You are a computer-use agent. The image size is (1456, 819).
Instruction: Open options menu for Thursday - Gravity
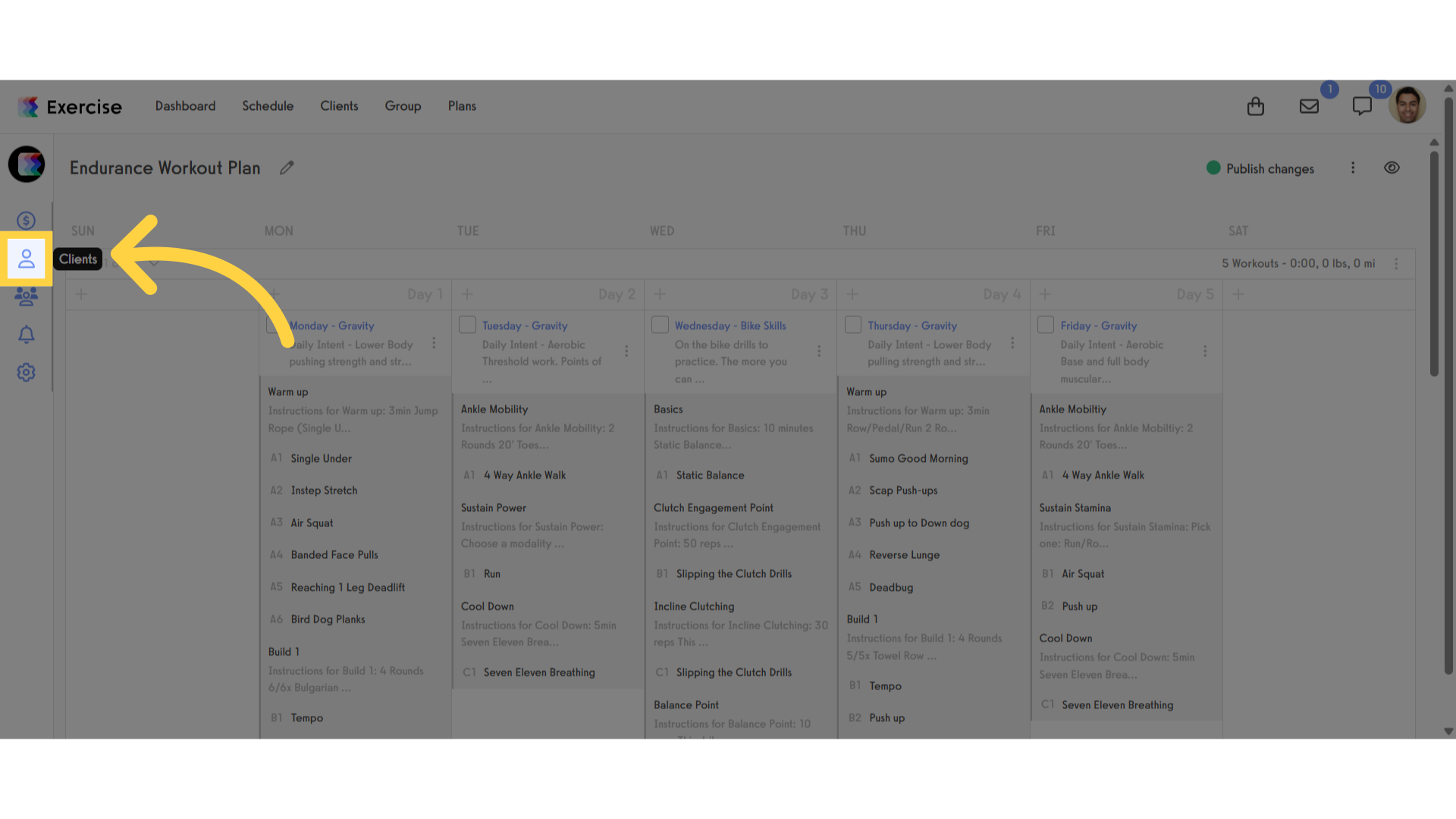1012,344
